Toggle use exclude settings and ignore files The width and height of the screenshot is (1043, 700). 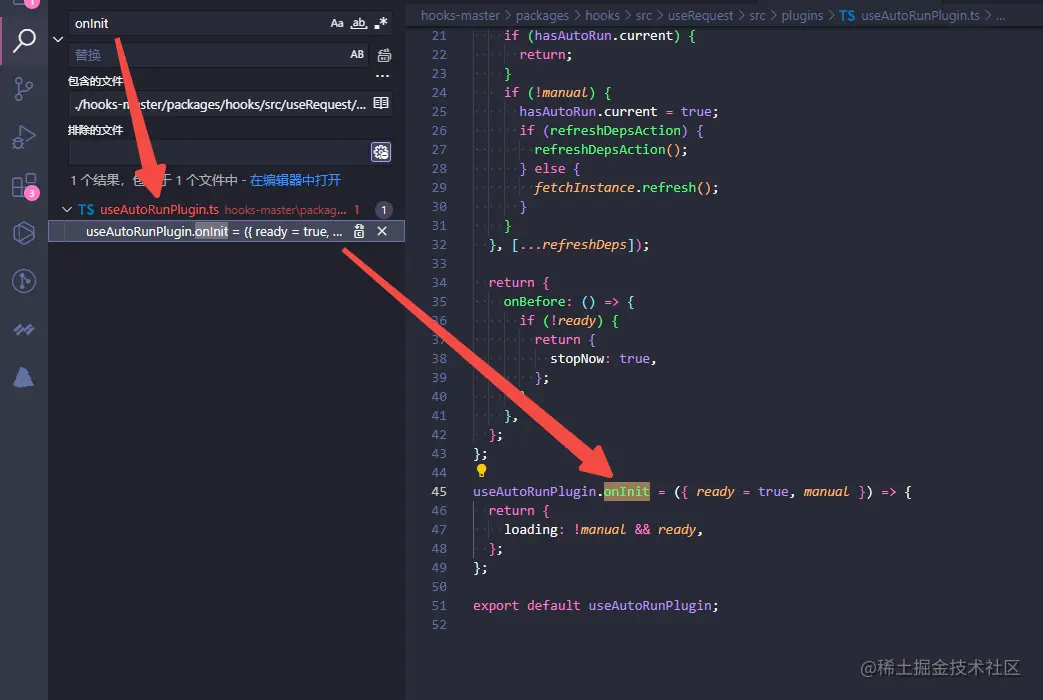point(381,152)
